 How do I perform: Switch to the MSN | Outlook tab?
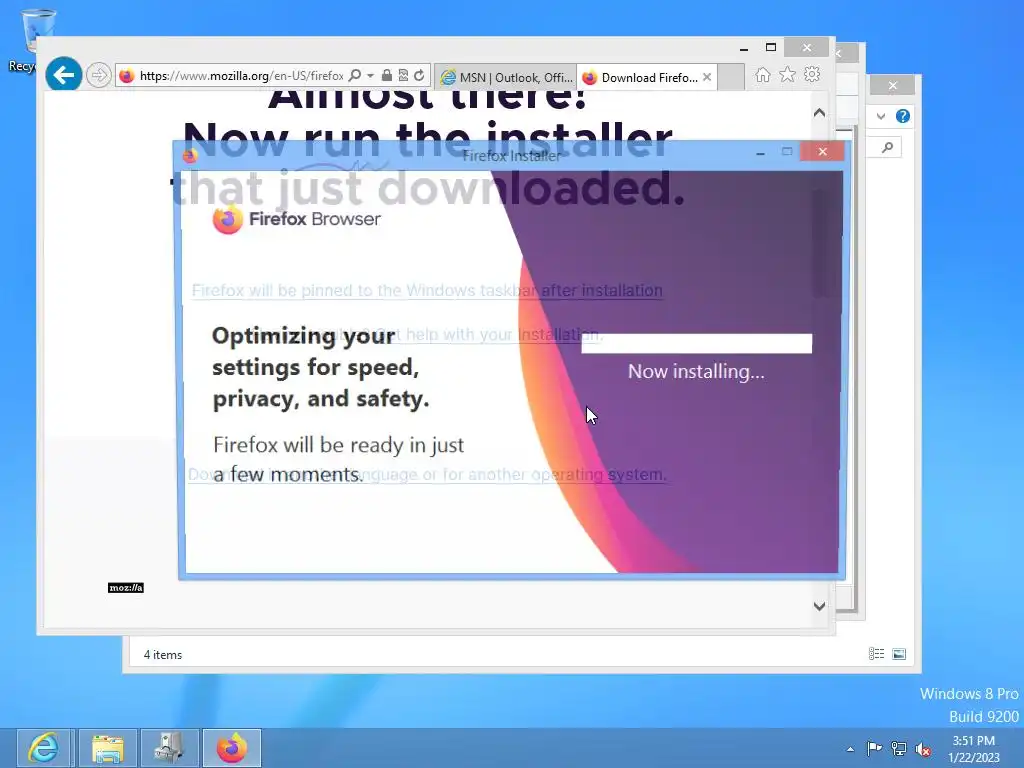(506, 77)
